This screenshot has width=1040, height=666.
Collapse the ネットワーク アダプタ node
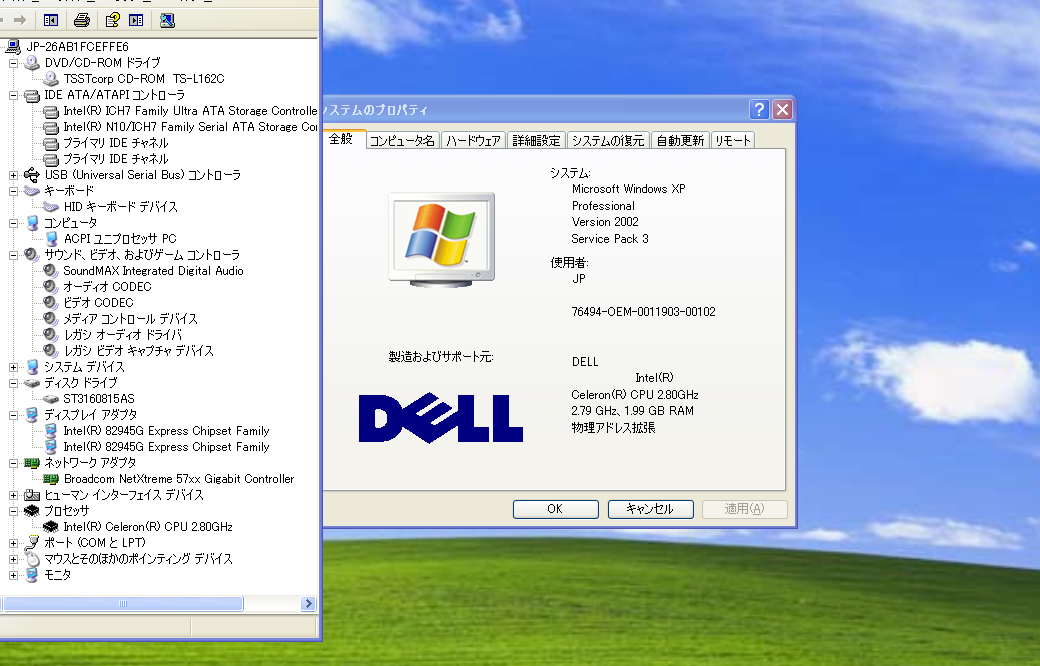pos(13,463)
